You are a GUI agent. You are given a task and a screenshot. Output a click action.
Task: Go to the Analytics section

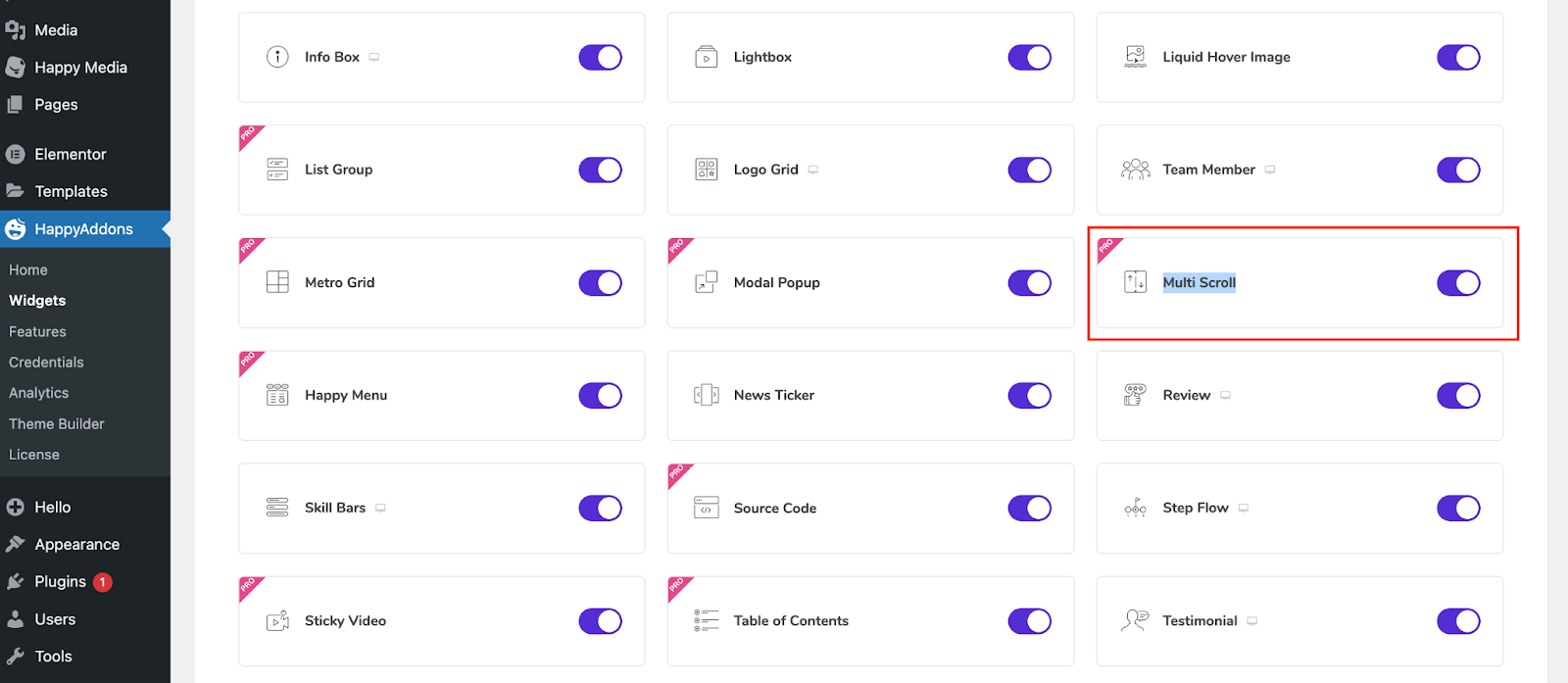pyautogui.click(x=38, y=392)
